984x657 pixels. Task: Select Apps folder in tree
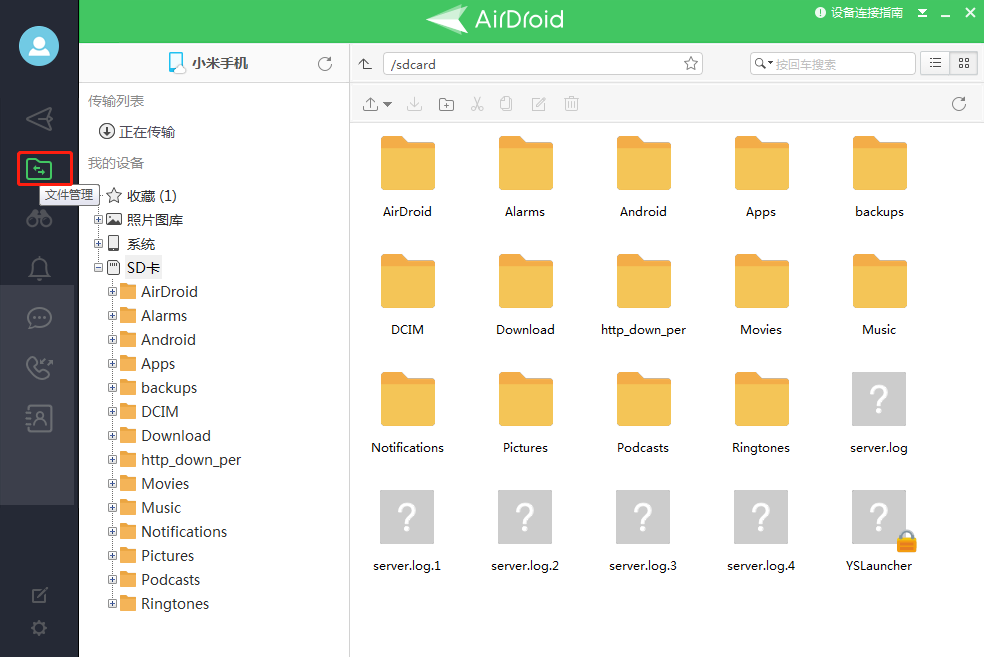(x=158, y=364)
